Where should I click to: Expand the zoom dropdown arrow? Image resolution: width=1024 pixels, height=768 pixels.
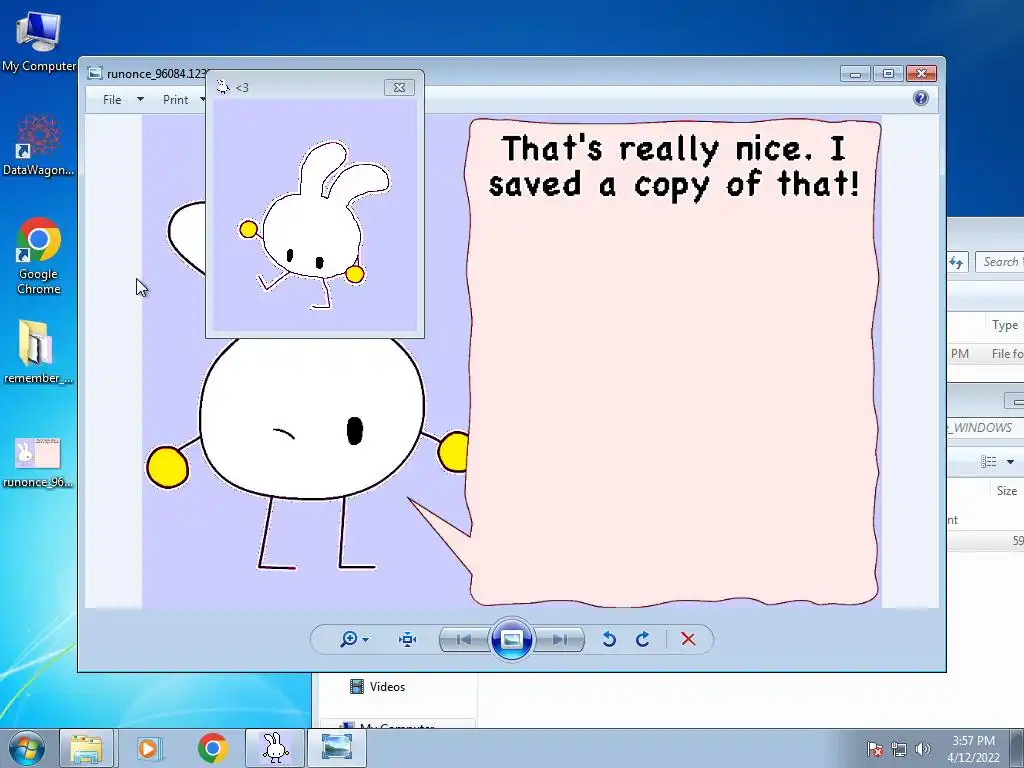(365, 639)
